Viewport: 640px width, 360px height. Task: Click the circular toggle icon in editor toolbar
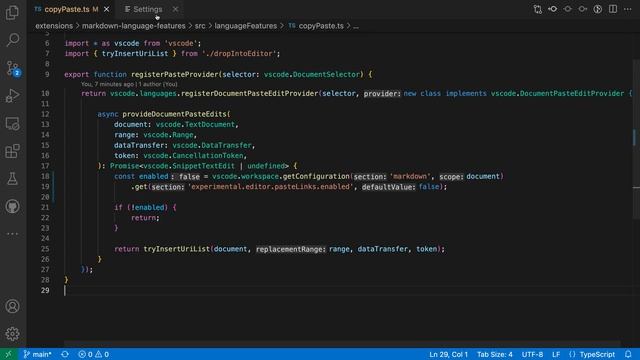tap(598, 9)
